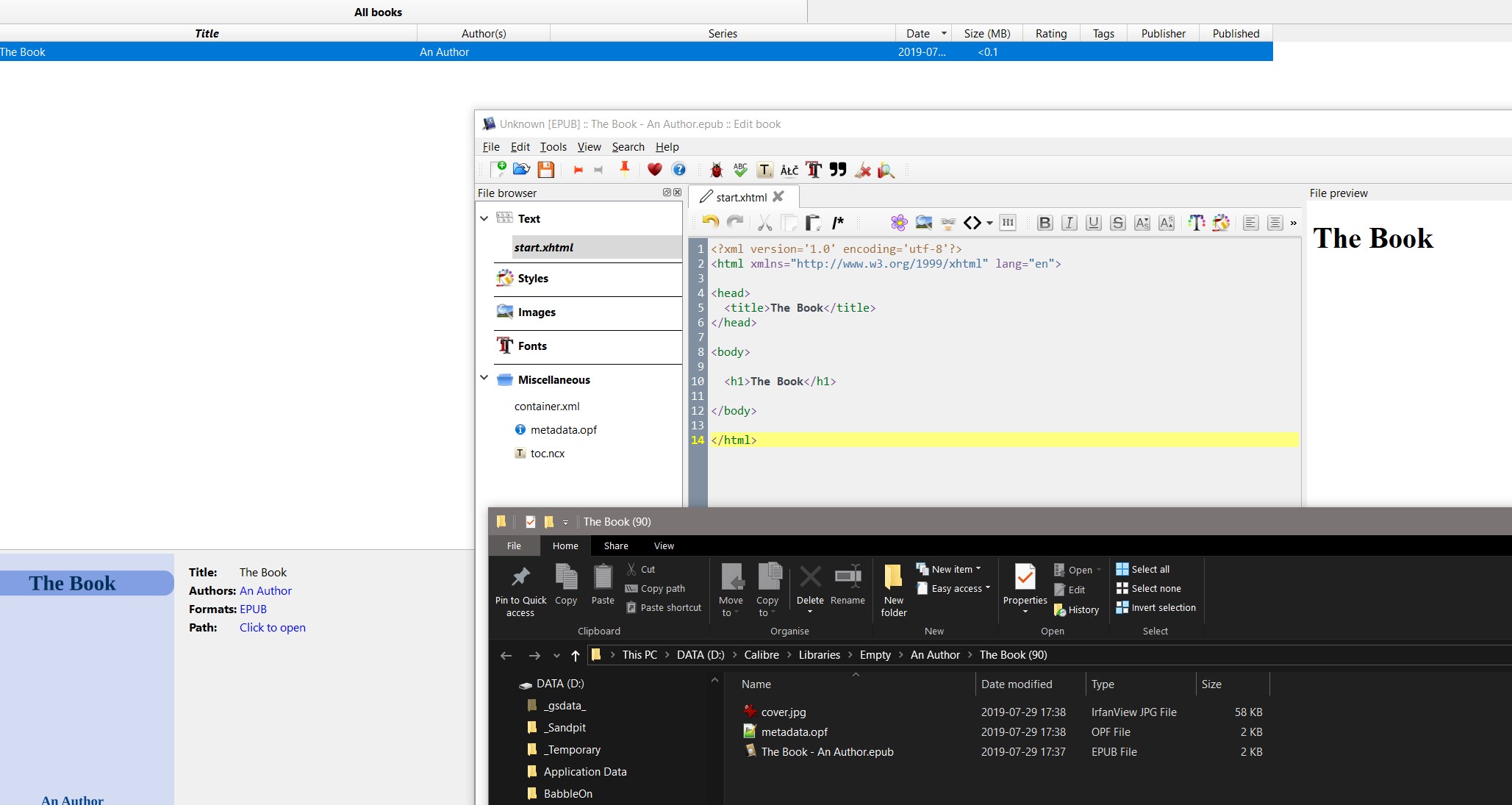Open the Tools menu
The image size is (1512, 805).
coord(553,147)
